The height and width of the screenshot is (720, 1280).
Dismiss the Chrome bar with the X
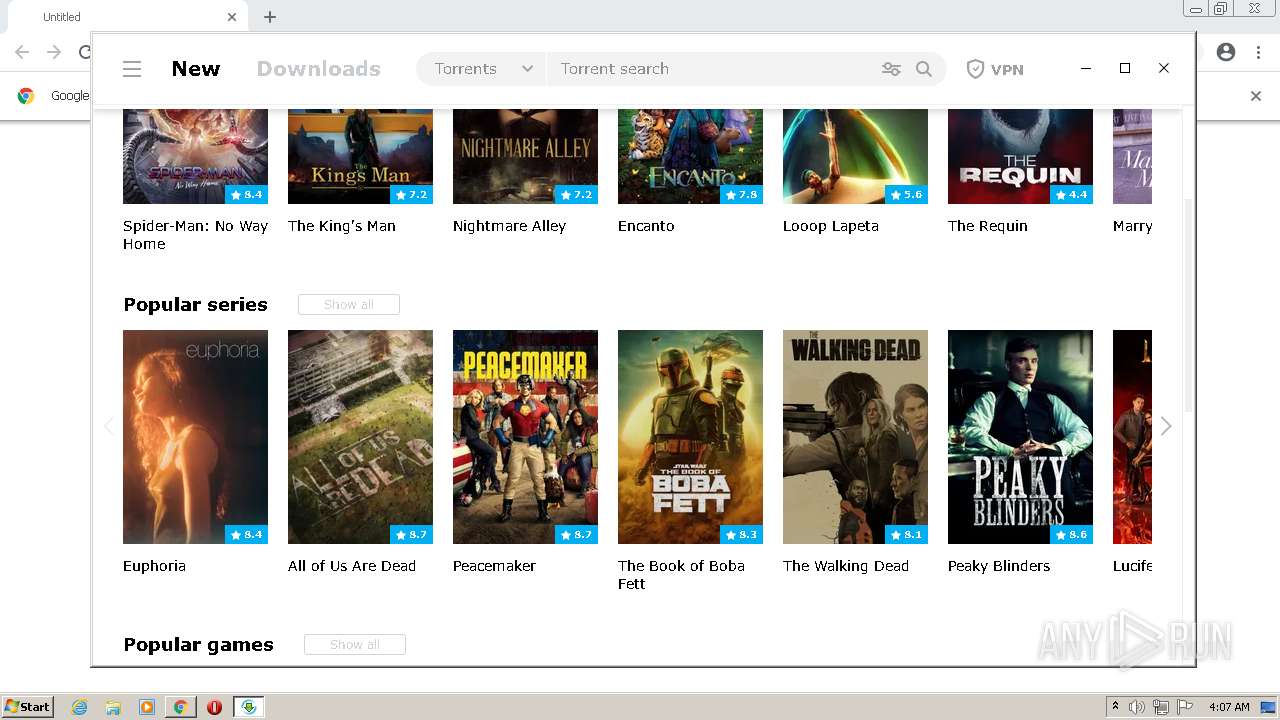[1256, 96]
